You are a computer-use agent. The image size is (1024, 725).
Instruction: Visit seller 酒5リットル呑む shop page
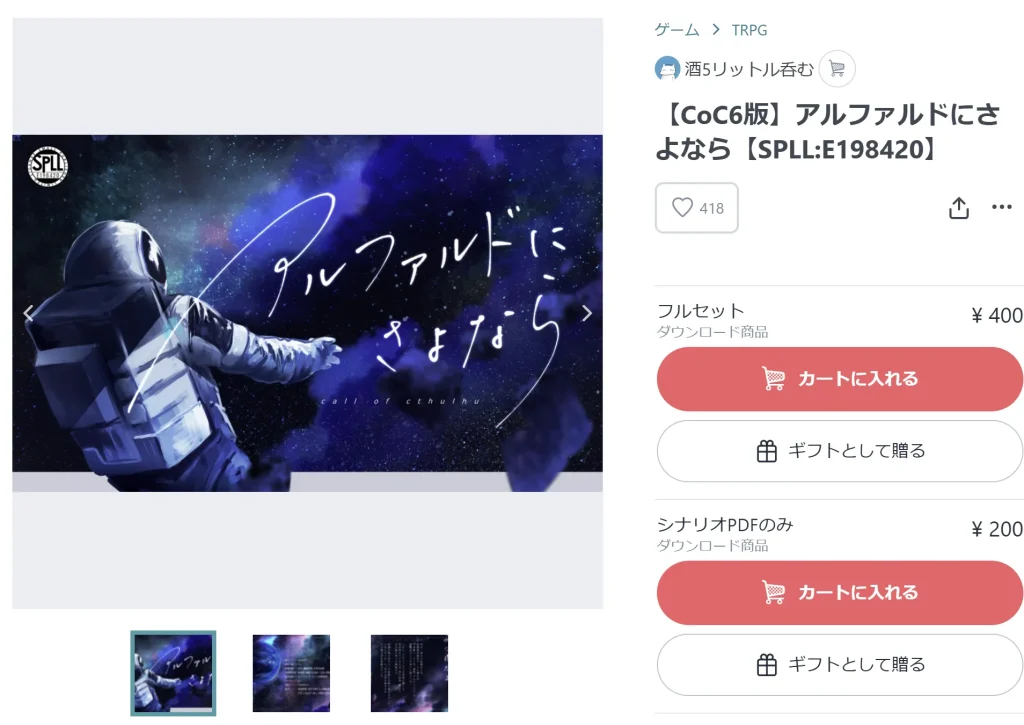coord(749,69)
